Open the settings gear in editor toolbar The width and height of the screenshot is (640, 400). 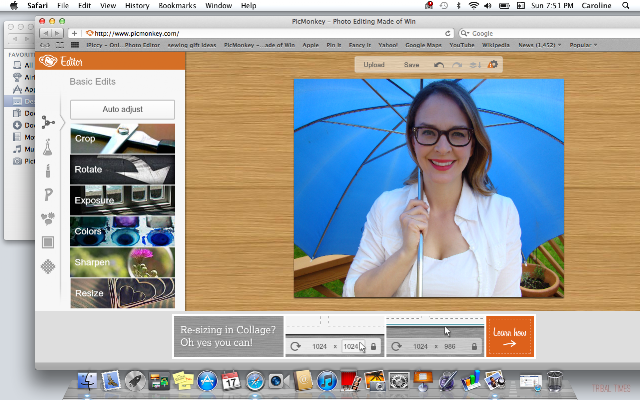pyautogui.click(x=493, y=64)
